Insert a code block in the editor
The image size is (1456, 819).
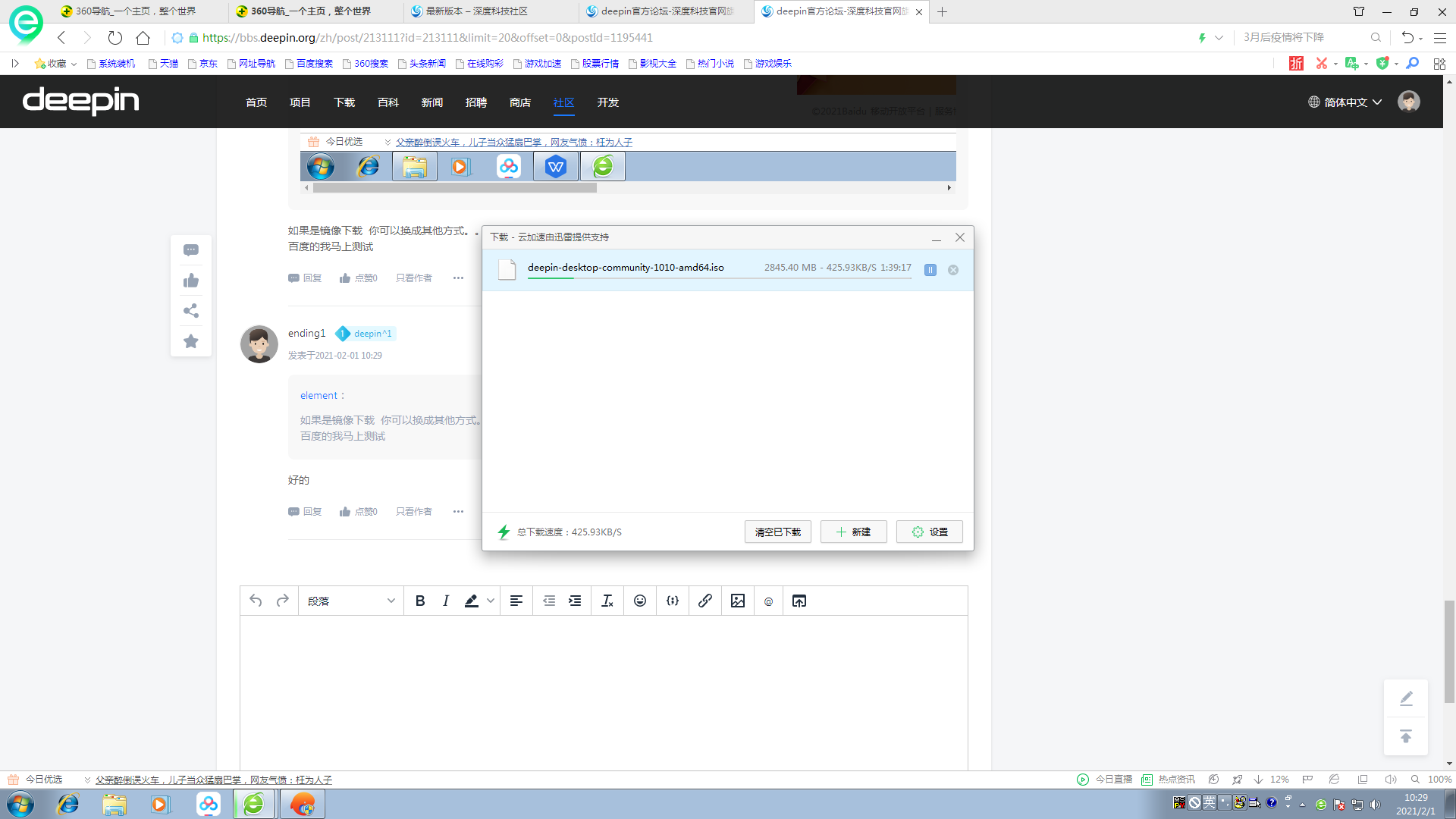(x=673, y=601)
